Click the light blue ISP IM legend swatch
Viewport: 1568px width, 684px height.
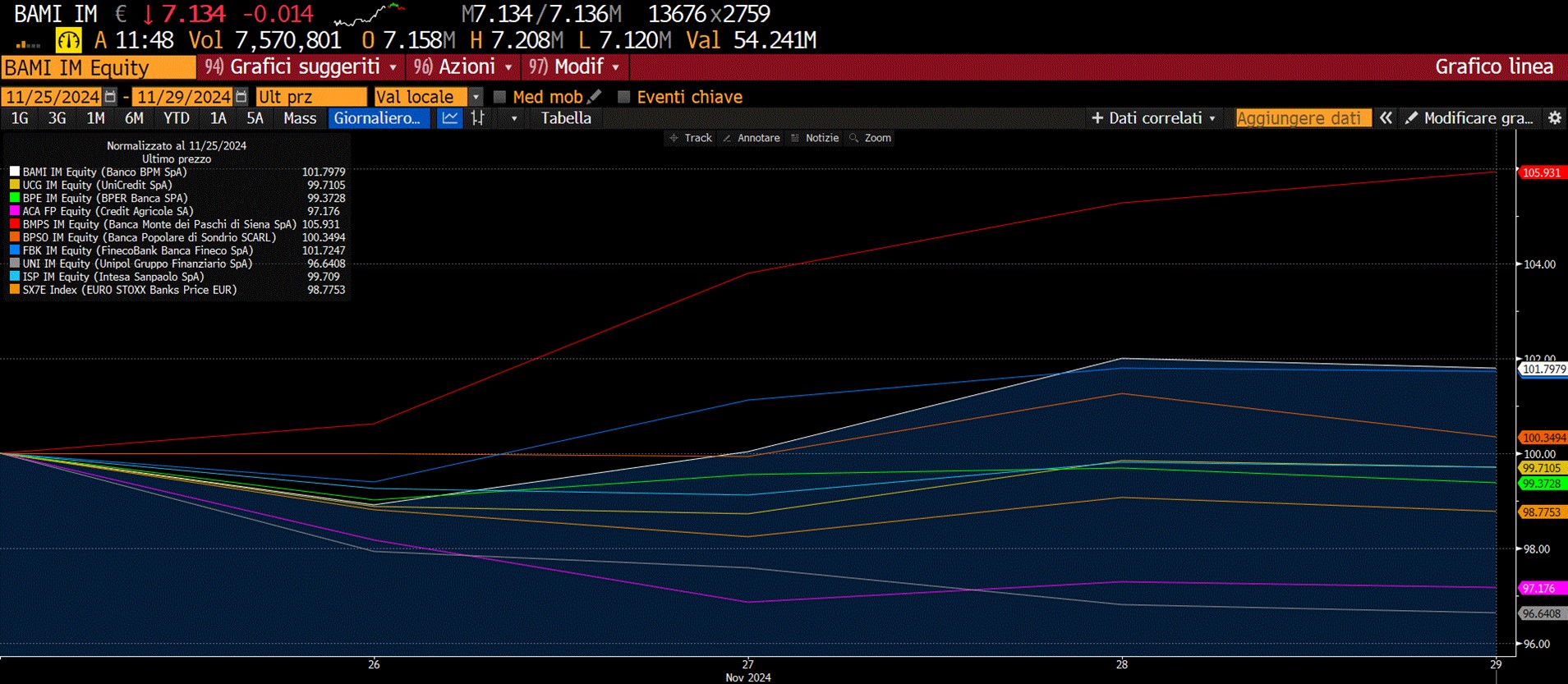point(15,277)
